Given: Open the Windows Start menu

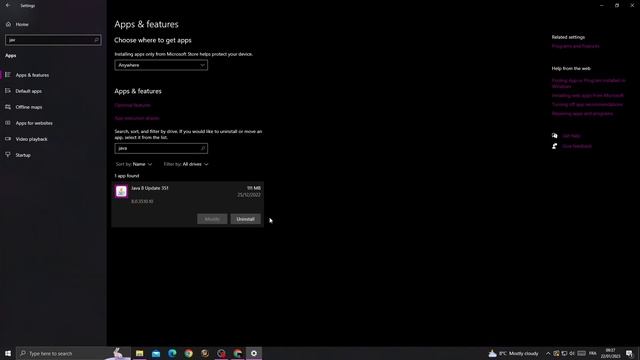Looking at the screenshot, I should tap(8, 353).
